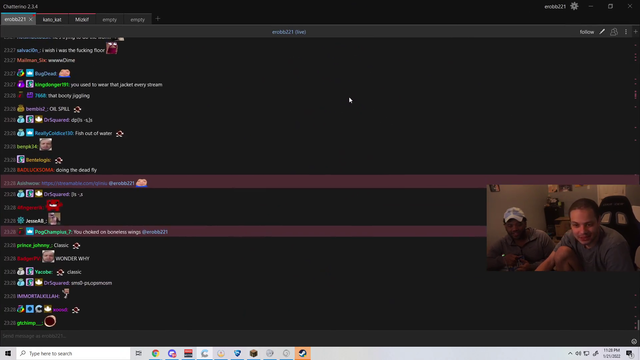Click username Yacobe
640x360 pixels.
pyautogui.click(x=43, y=272)
